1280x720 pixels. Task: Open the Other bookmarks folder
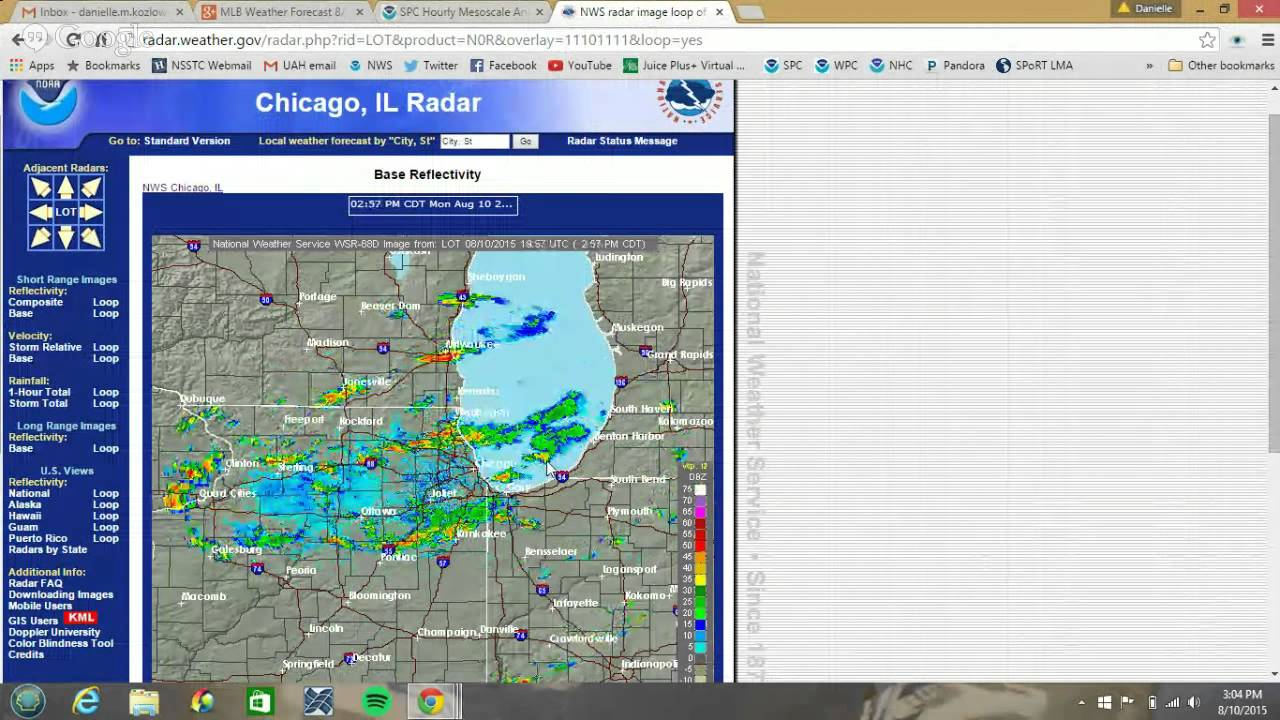(1221, 65)
